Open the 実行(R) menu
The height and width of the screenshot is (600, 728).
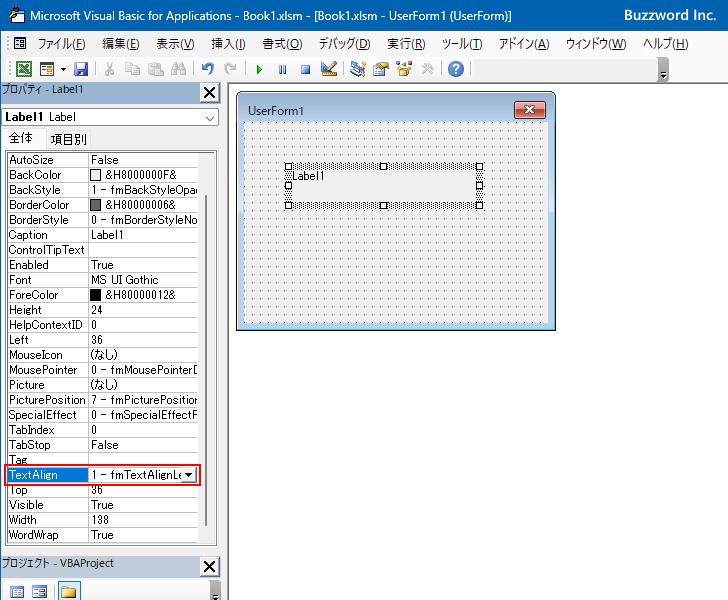(406, 44)
